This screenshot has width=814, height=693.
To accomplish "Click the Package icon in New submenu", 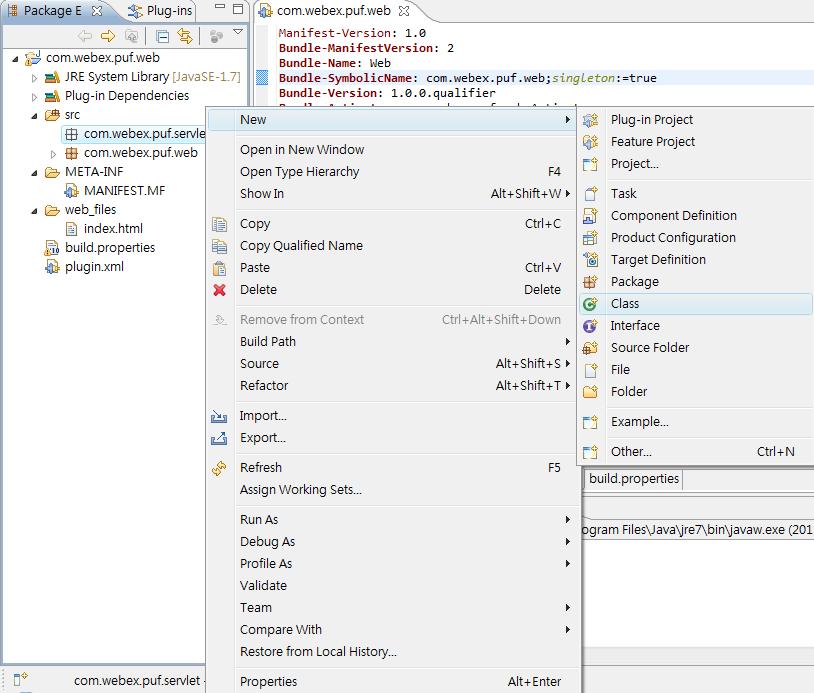I will coord(591,282).
